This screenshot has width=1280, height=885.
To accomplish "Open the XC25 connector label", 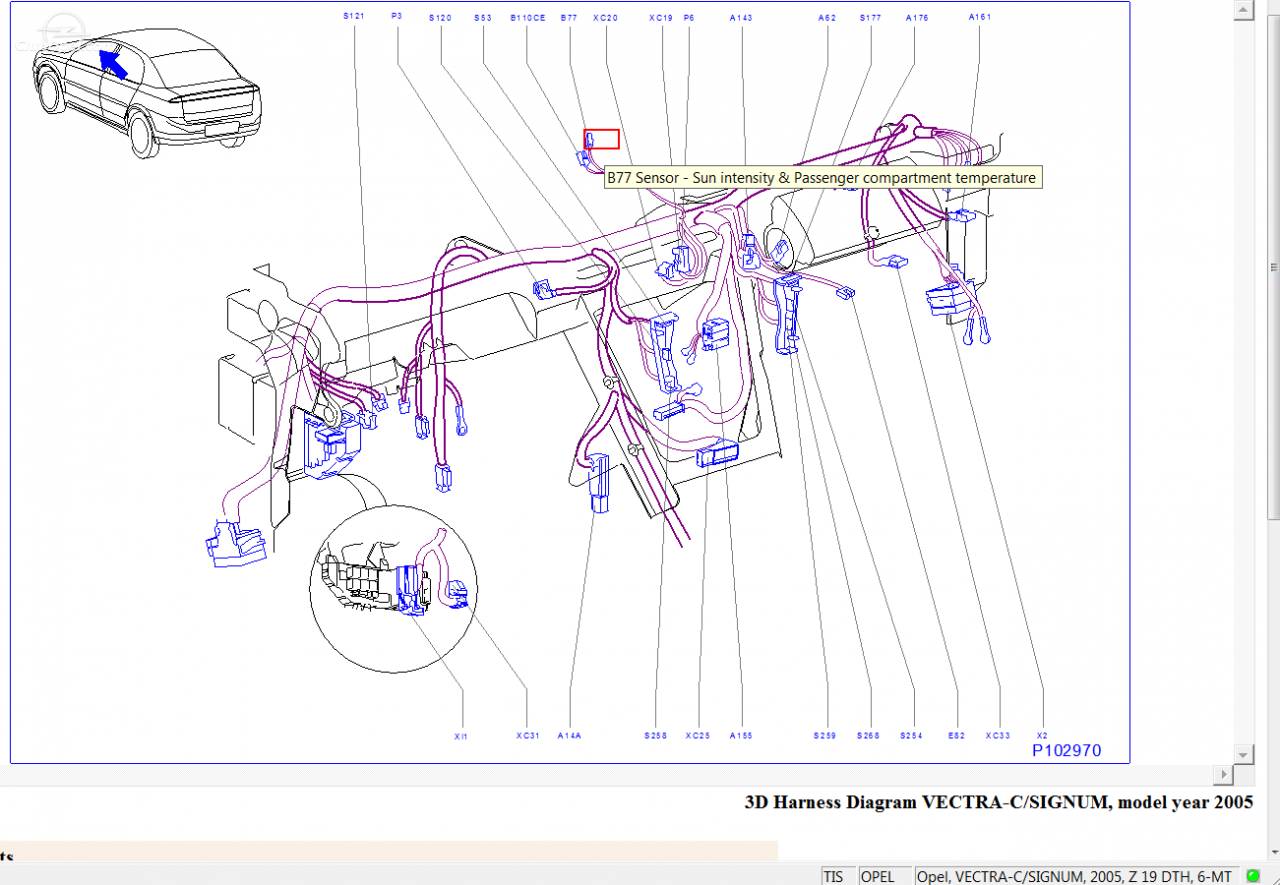I will (698, 736).
